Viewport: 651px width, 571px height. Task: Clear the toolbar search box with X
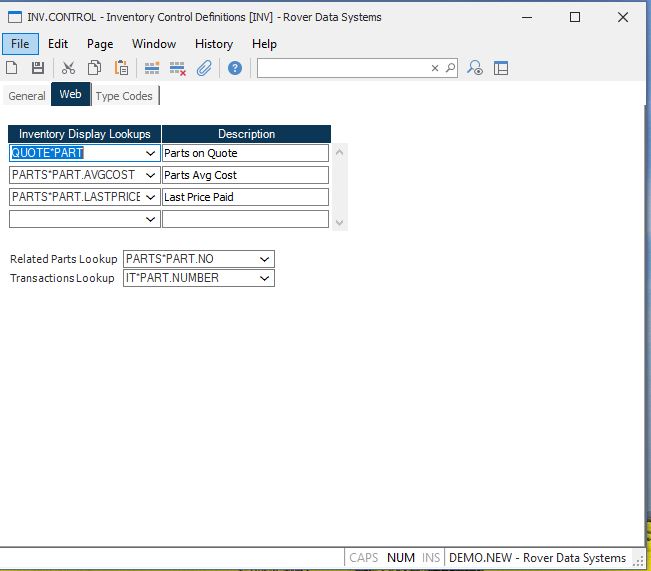[x=435, y=68]
